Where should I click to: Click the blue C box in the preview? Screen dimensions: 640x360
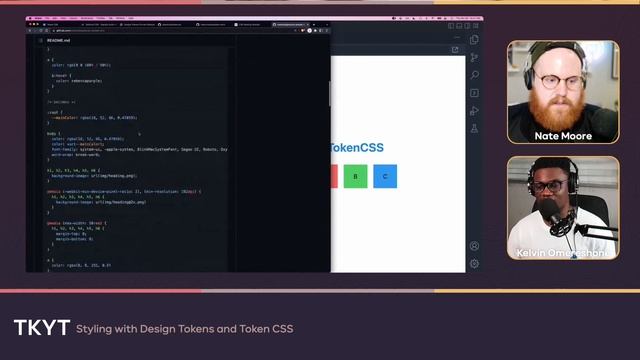[x=385, y=176]
